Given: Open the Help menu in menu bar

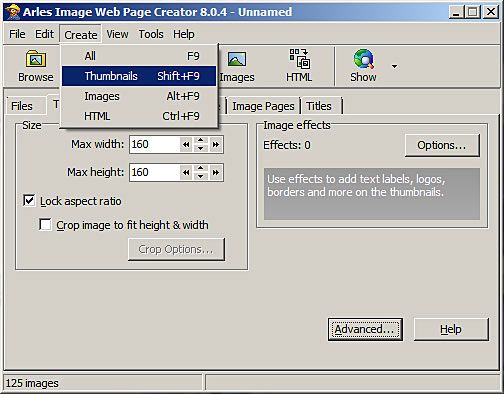Looking at the screenshot, I should point(184,34).
